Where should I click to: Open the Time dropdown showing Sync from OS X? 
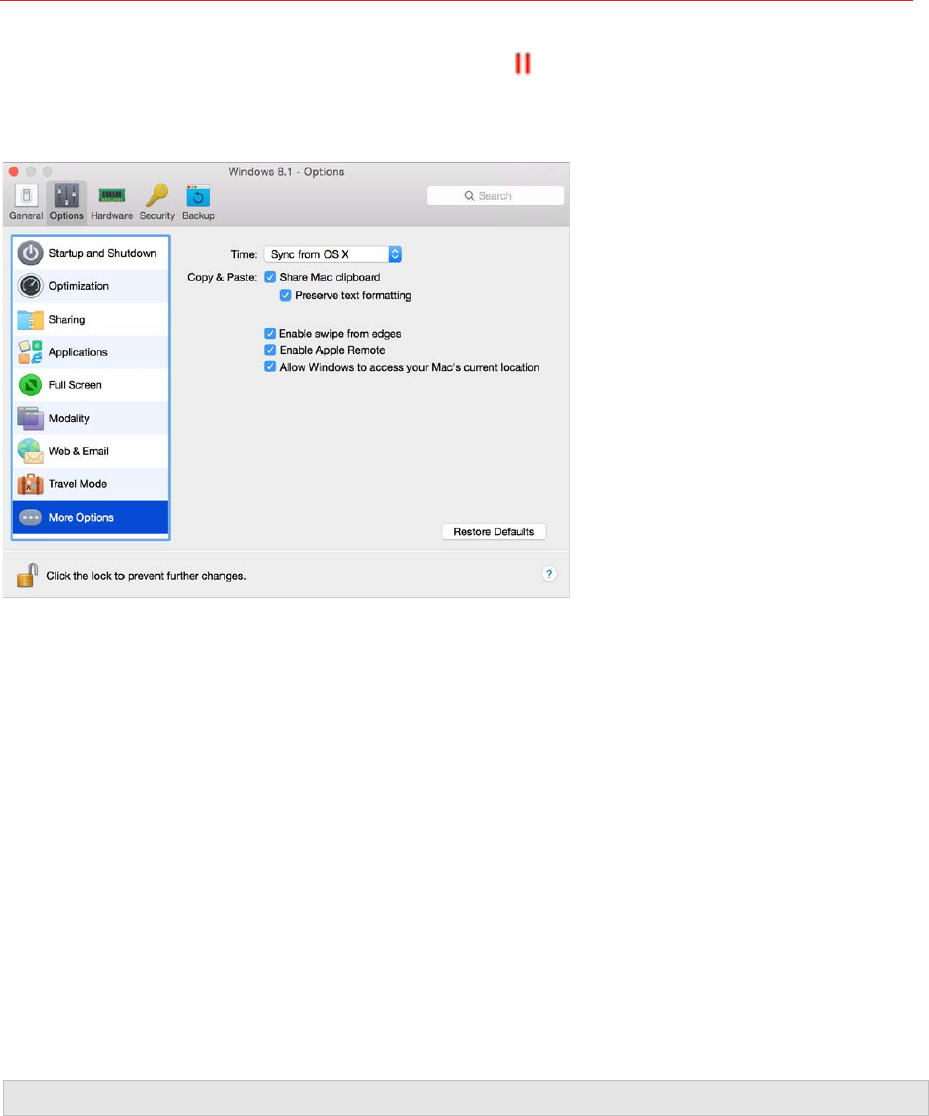click(333, 254)
